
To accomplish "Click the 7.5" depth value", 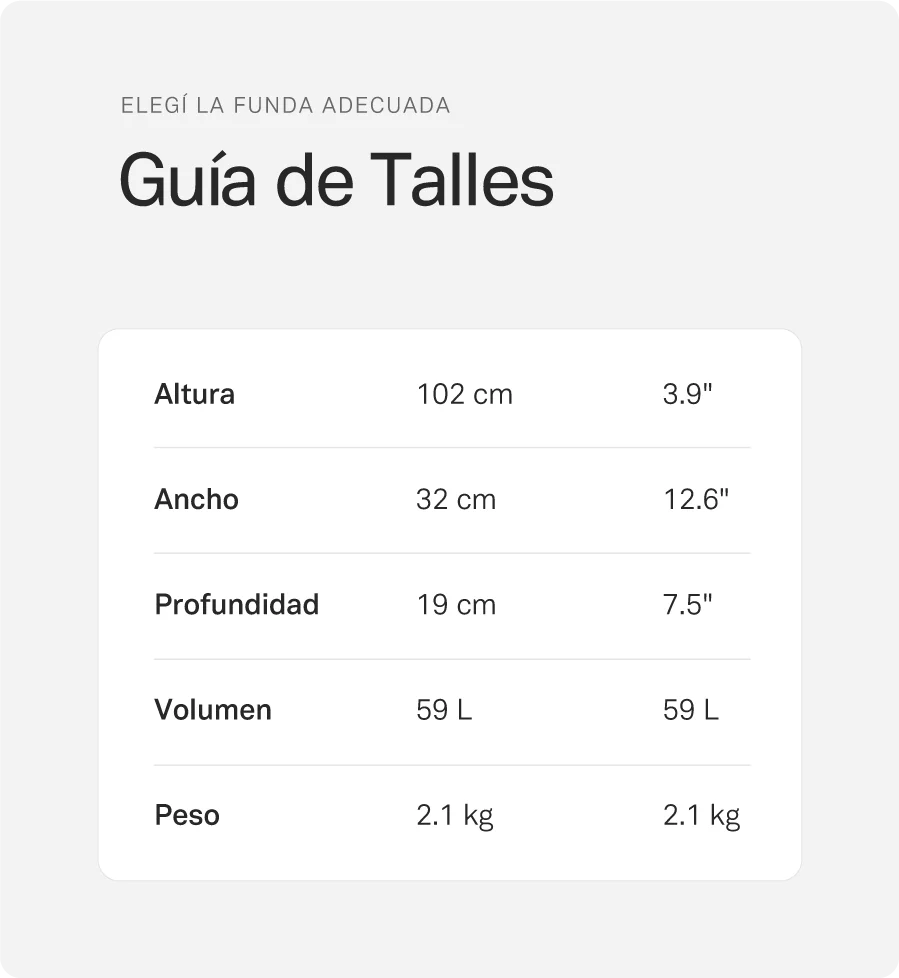I will (687, 605).
